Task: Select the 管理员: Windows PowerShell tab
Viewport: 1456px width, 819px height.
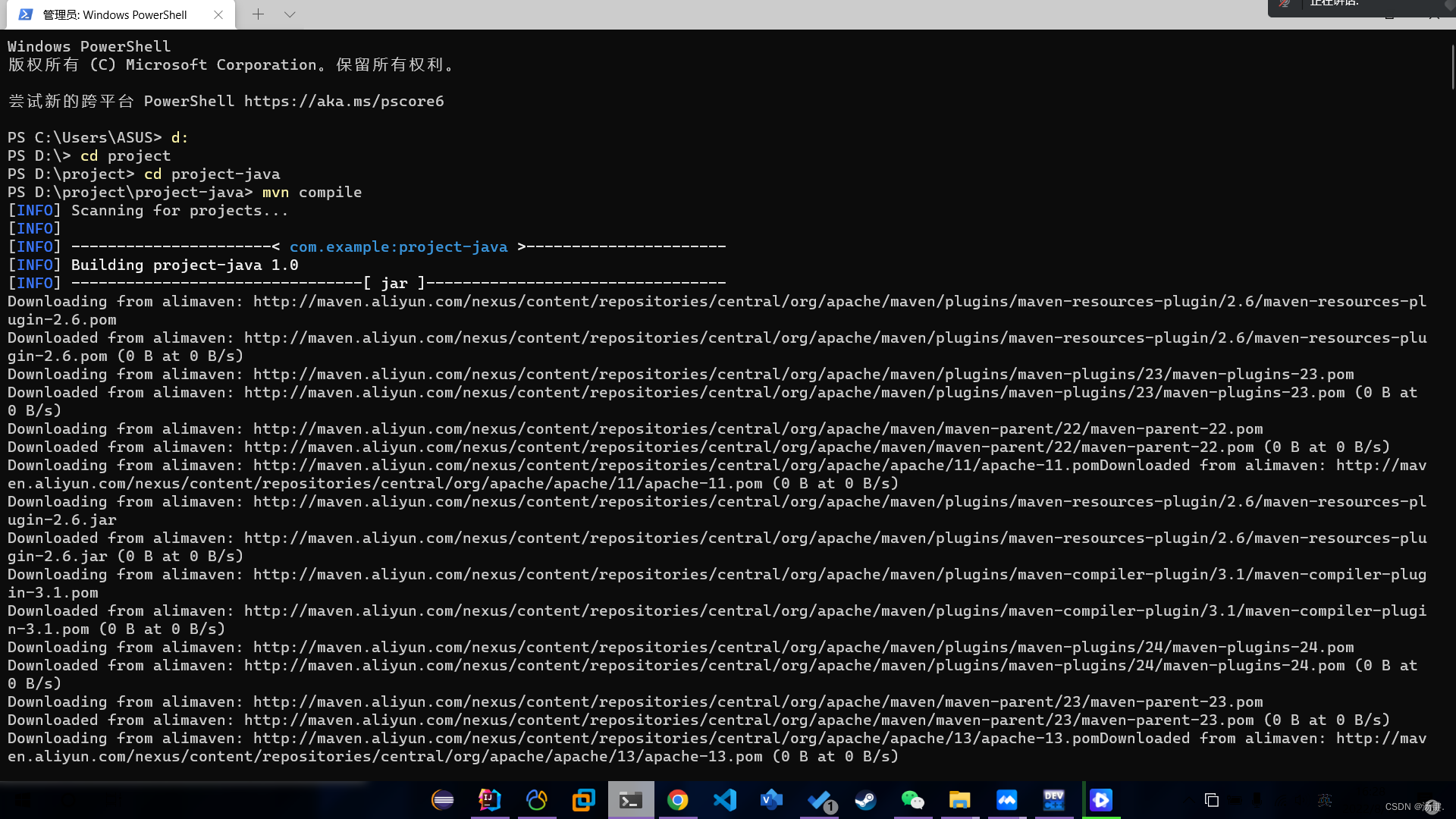Action: click(121, 14)
